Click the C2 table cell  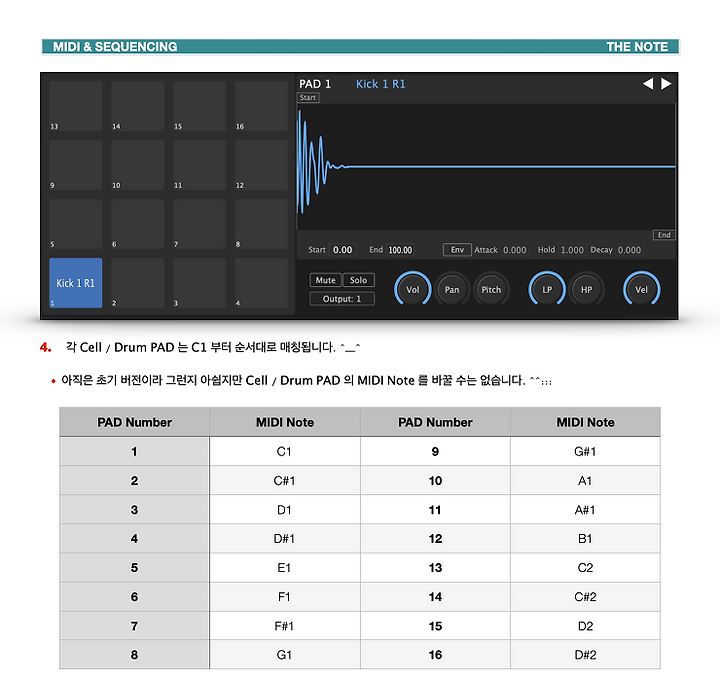585,568
